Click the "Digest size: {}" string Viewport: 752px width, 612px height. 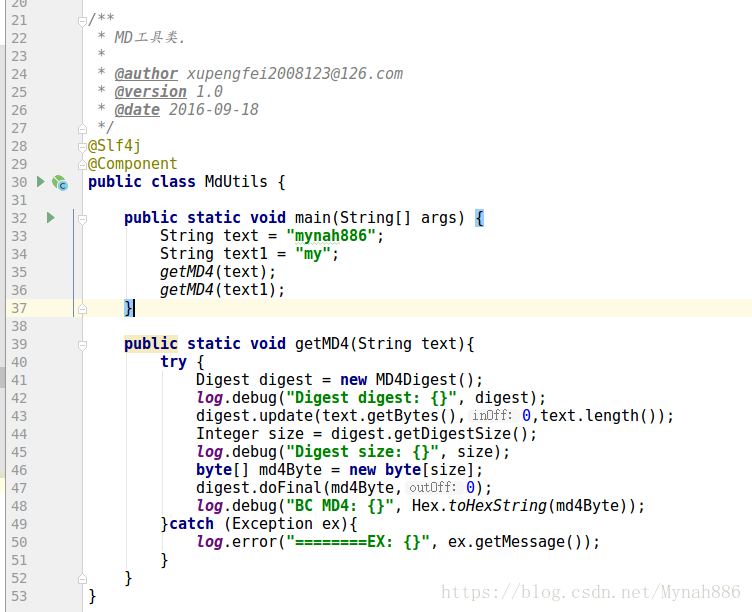[x=362, y=452]
